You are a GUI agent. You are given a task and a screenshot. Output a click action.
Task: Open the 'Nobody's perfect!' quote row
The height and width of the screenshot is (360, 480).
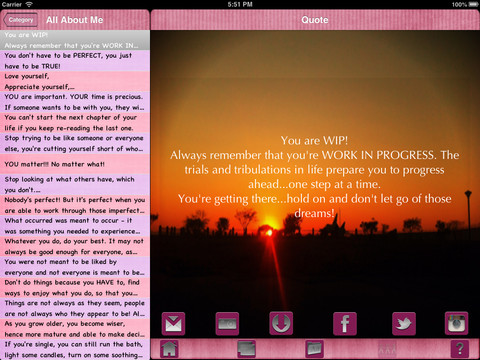pos(75,205)
